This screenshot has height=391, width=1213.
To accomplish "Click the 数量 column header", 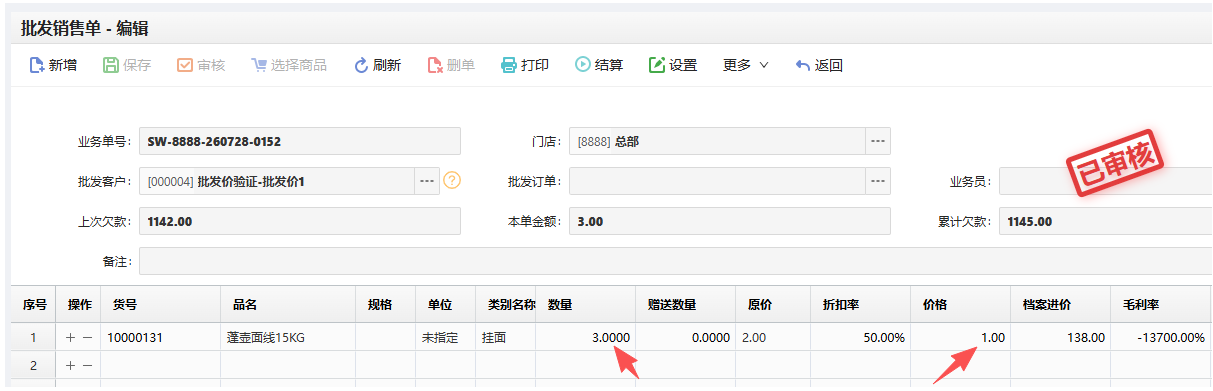I will pos(585,304).
